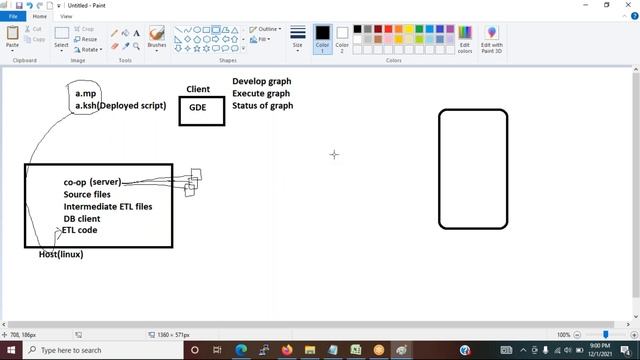This screenshot has height=360, width=640.
Task: Open the Outline dropdown
Action: [265, 29]
